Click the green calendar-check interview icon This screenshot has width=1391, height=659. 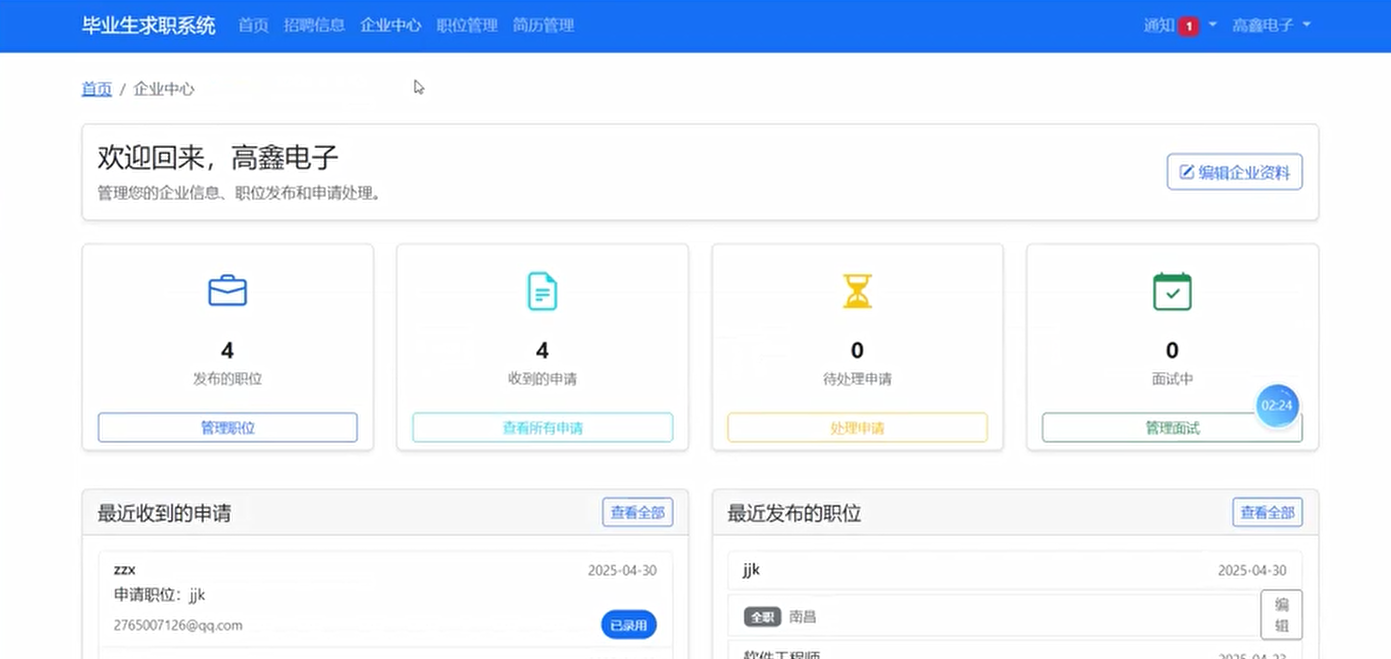tap(1171, 291)
